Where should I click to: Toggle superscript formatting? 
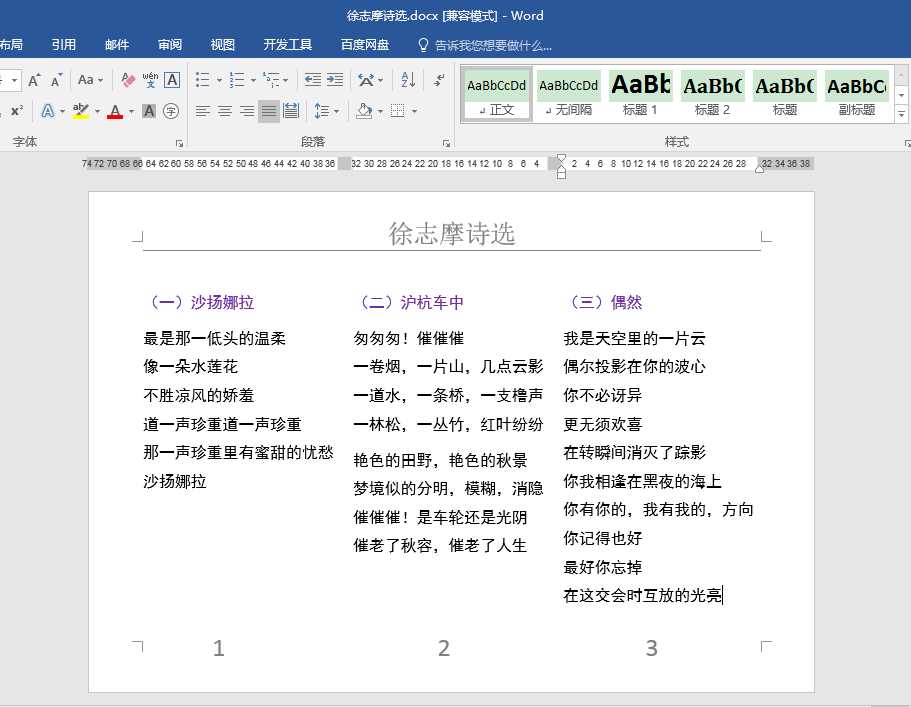[15, 110]
